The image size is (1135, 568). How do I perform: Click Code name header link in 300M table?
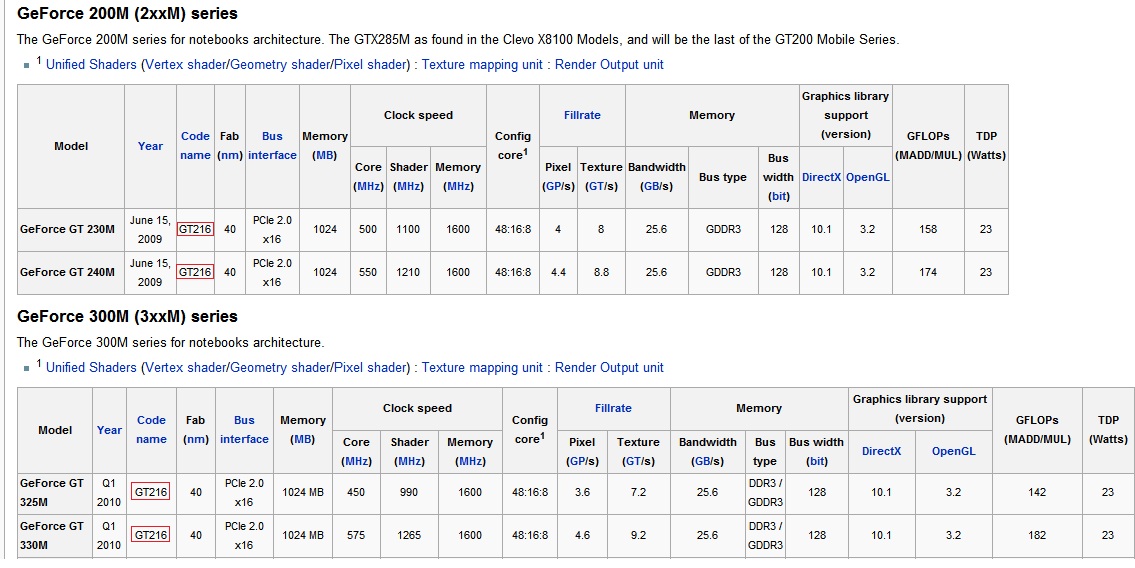tap(151, 430)
